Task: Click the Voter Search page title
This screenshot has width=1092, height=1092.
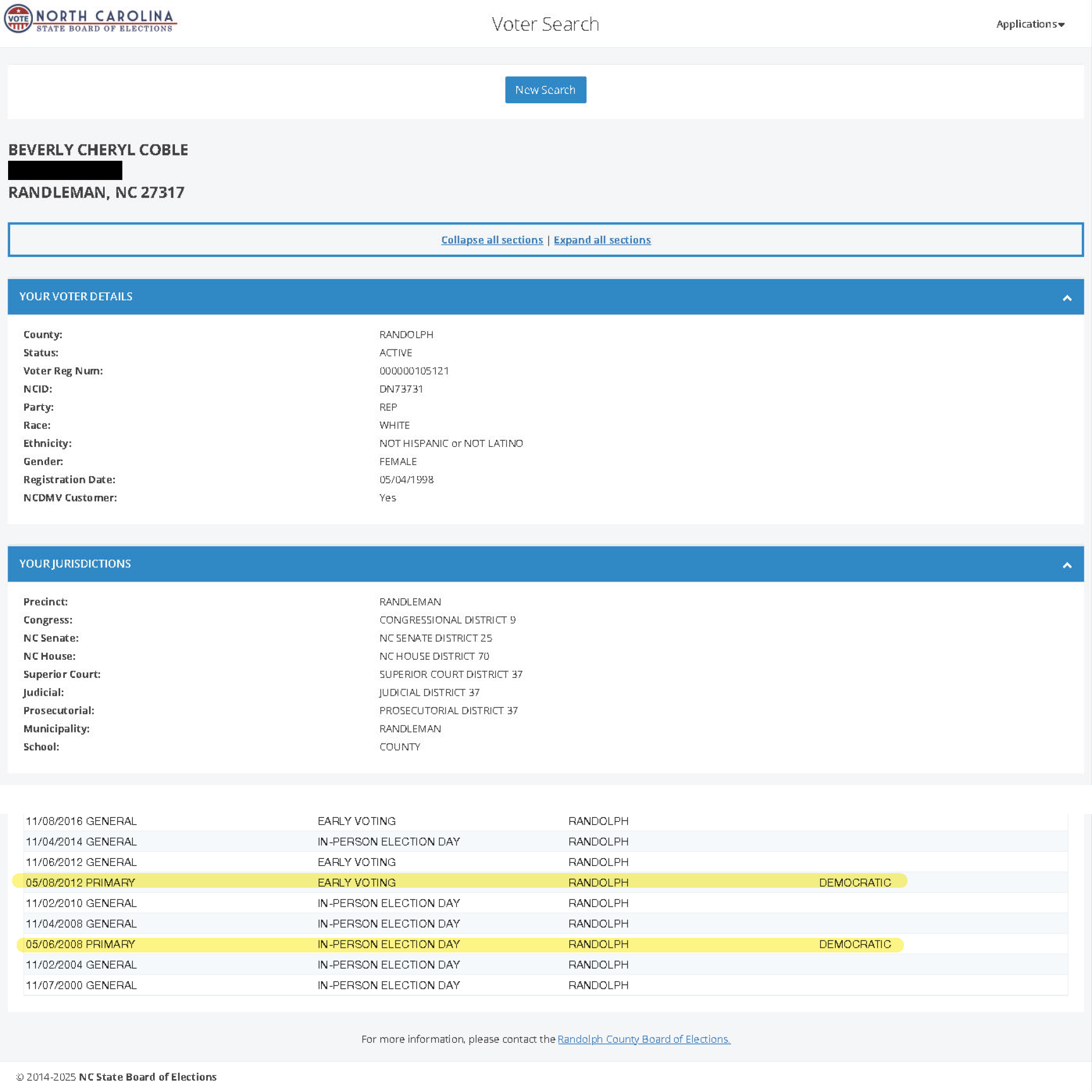Action: (x=545, y=24)
